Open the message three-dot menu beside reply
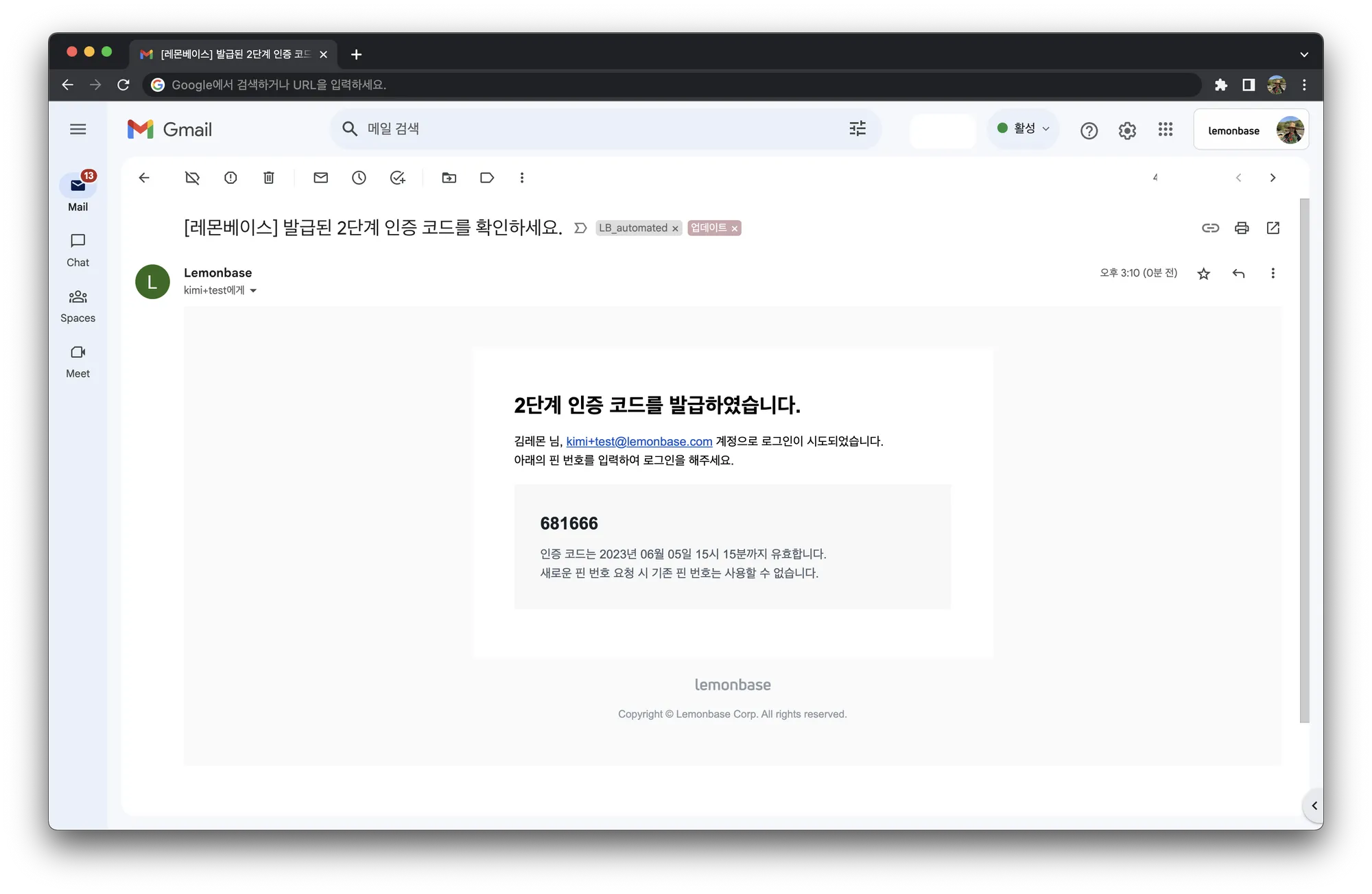The height and width of the screenshot is (894, 1372). 1273,273
